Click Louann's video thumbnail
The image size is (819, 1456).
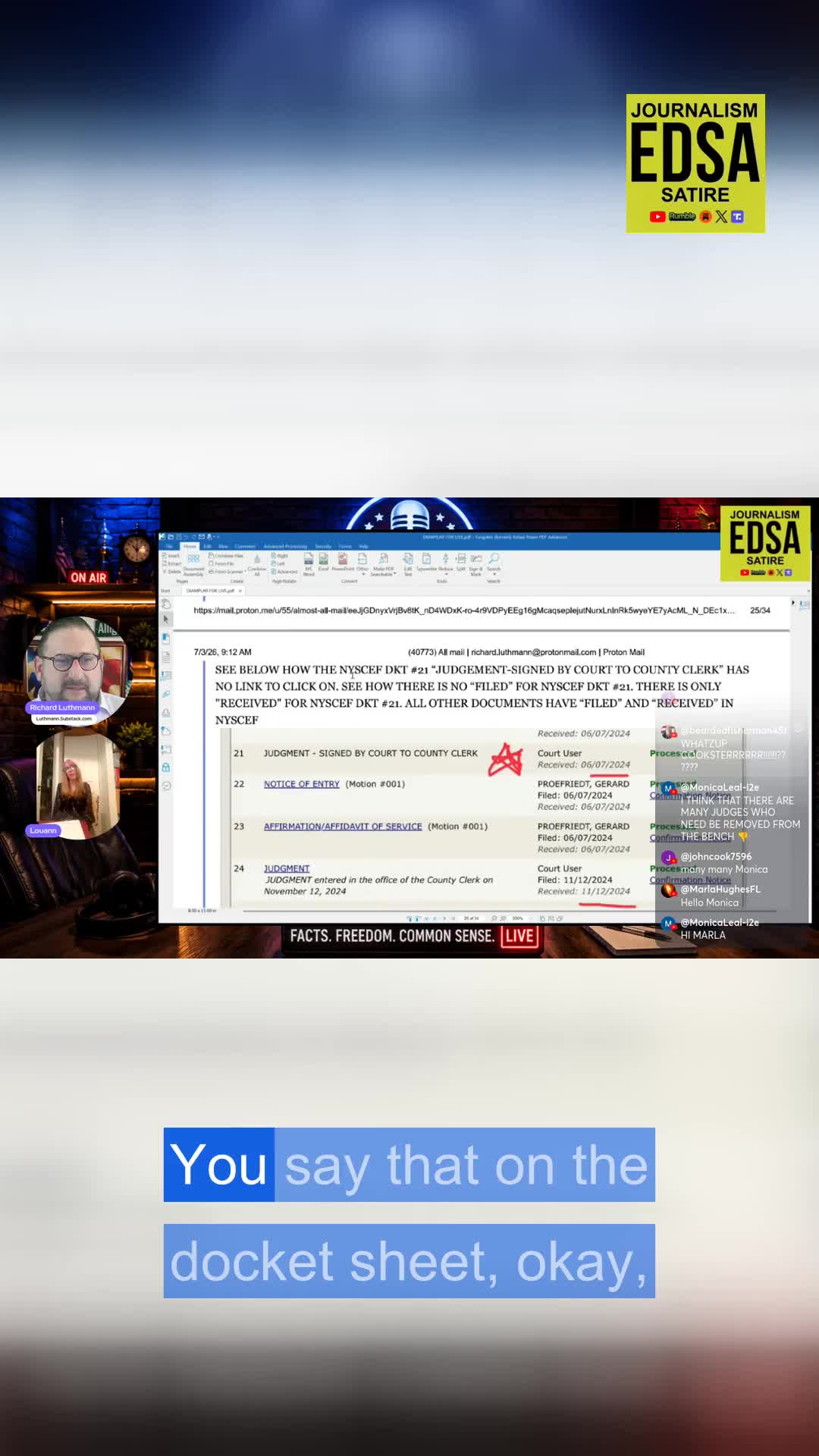(78, 783)
